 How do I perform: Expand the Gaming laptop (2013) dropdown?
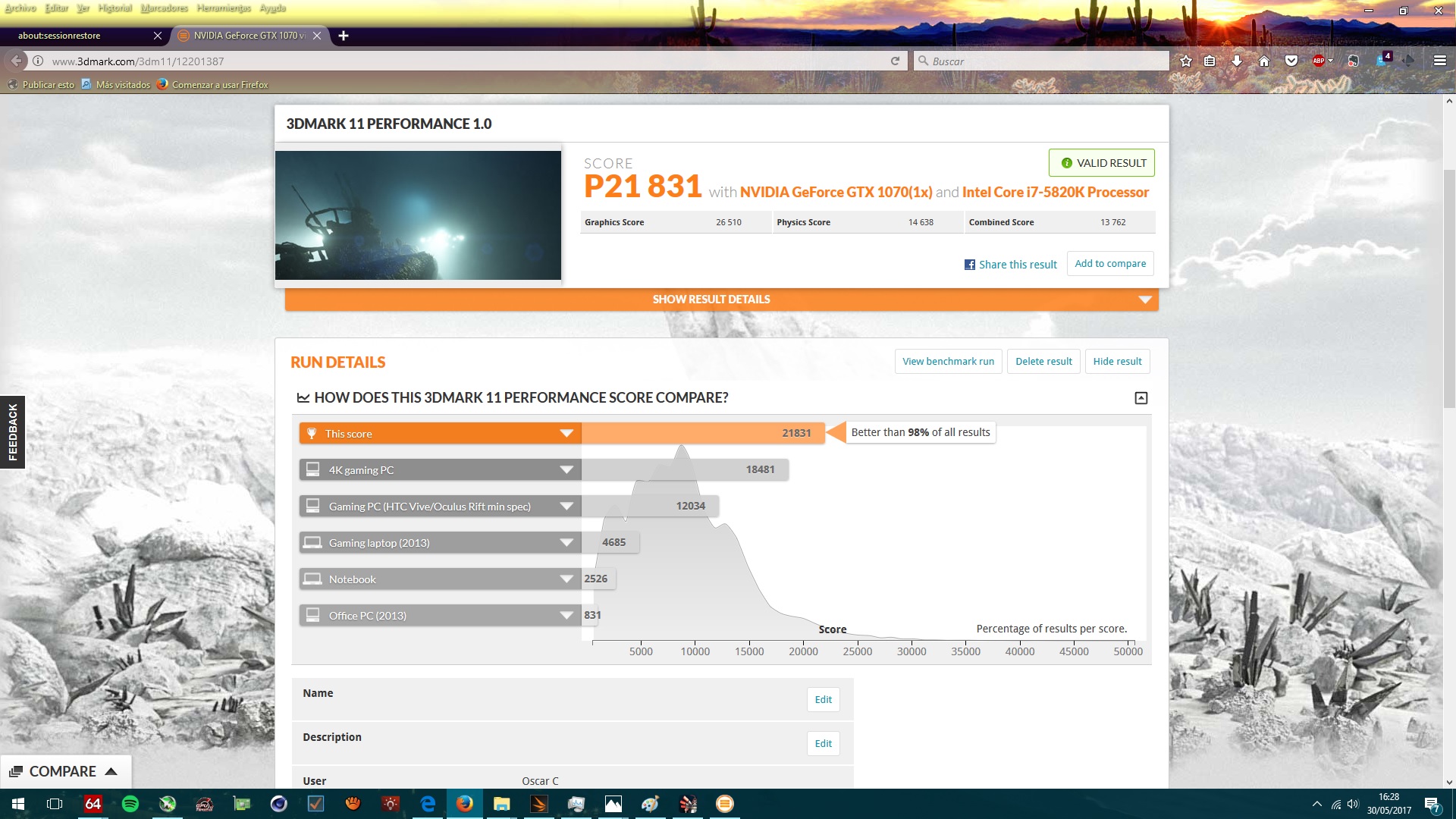pyautogui.click(x=566, y=543)
